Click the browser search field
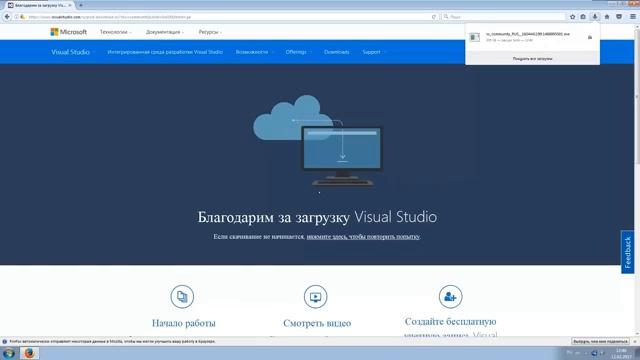 (504, 17)
